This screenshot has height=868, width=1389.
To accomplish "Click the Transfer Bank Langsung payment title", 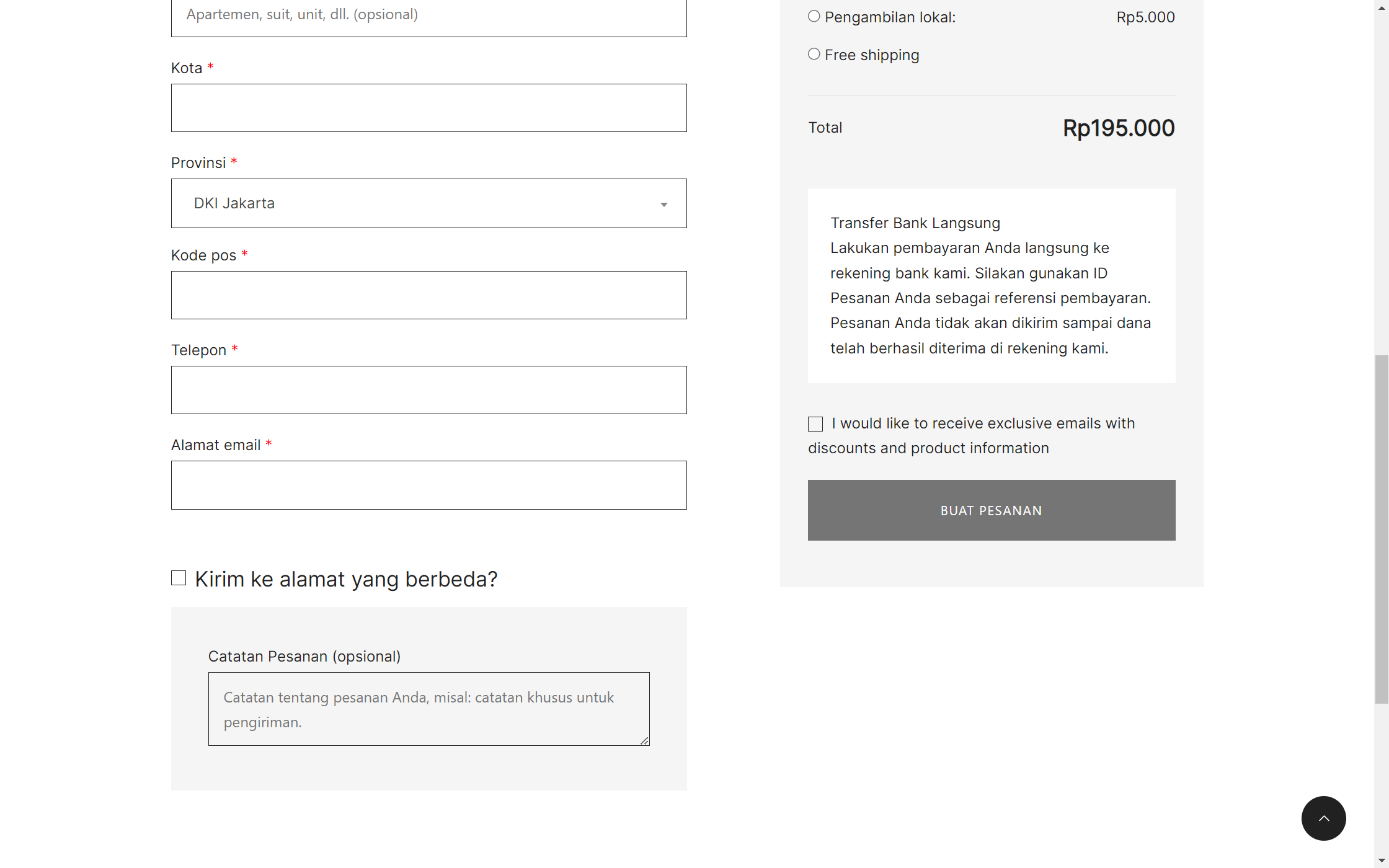I will tap(915, 223).
